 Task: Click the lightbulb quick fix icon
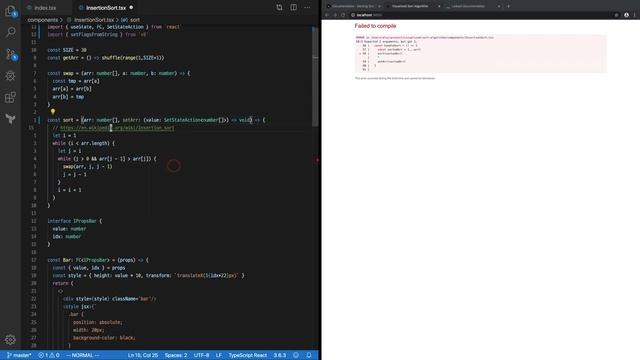click(x=53, y=111)
